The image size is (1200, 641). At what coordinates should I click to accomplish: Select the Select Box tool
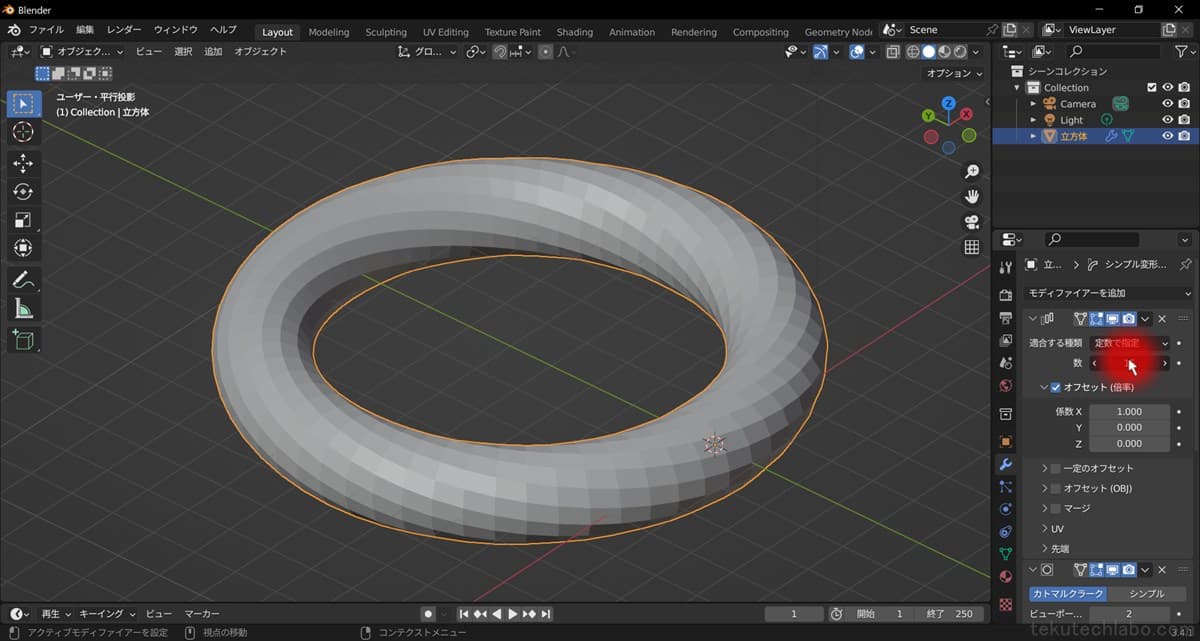(24, 104)
